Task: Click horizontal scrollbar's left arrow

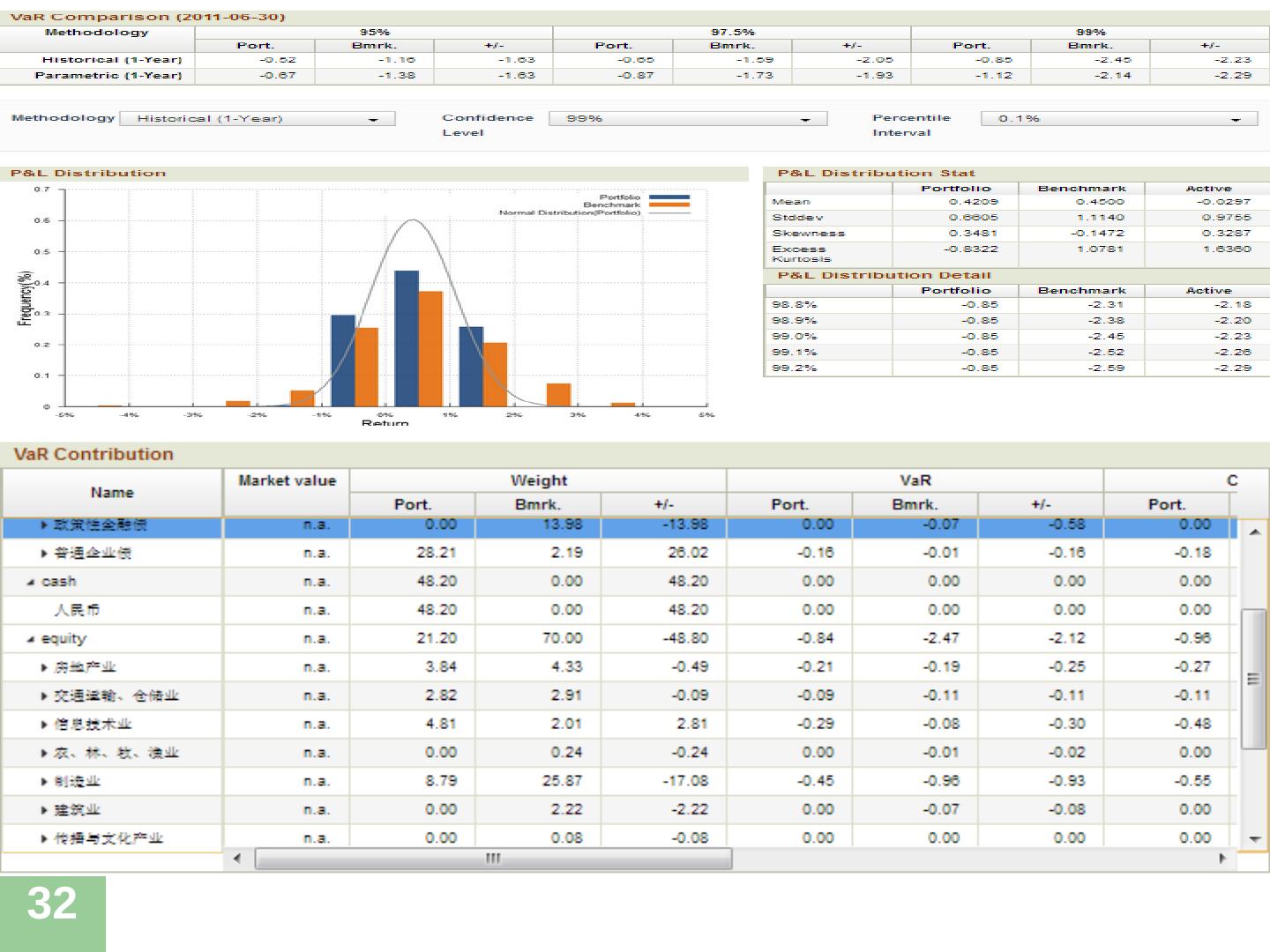Action: click(x=236, y=859)
